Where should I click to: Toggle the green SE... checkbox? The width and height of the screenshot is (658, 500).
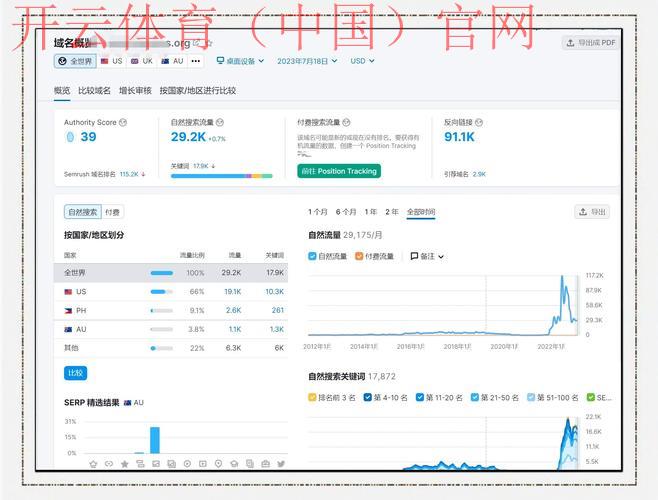[x=590, y=397]
